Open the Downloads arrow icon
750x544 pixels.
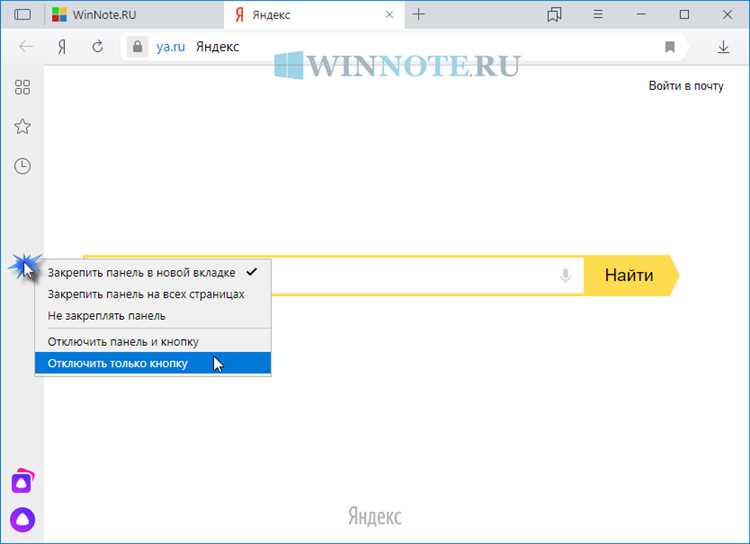pos(723,47)
